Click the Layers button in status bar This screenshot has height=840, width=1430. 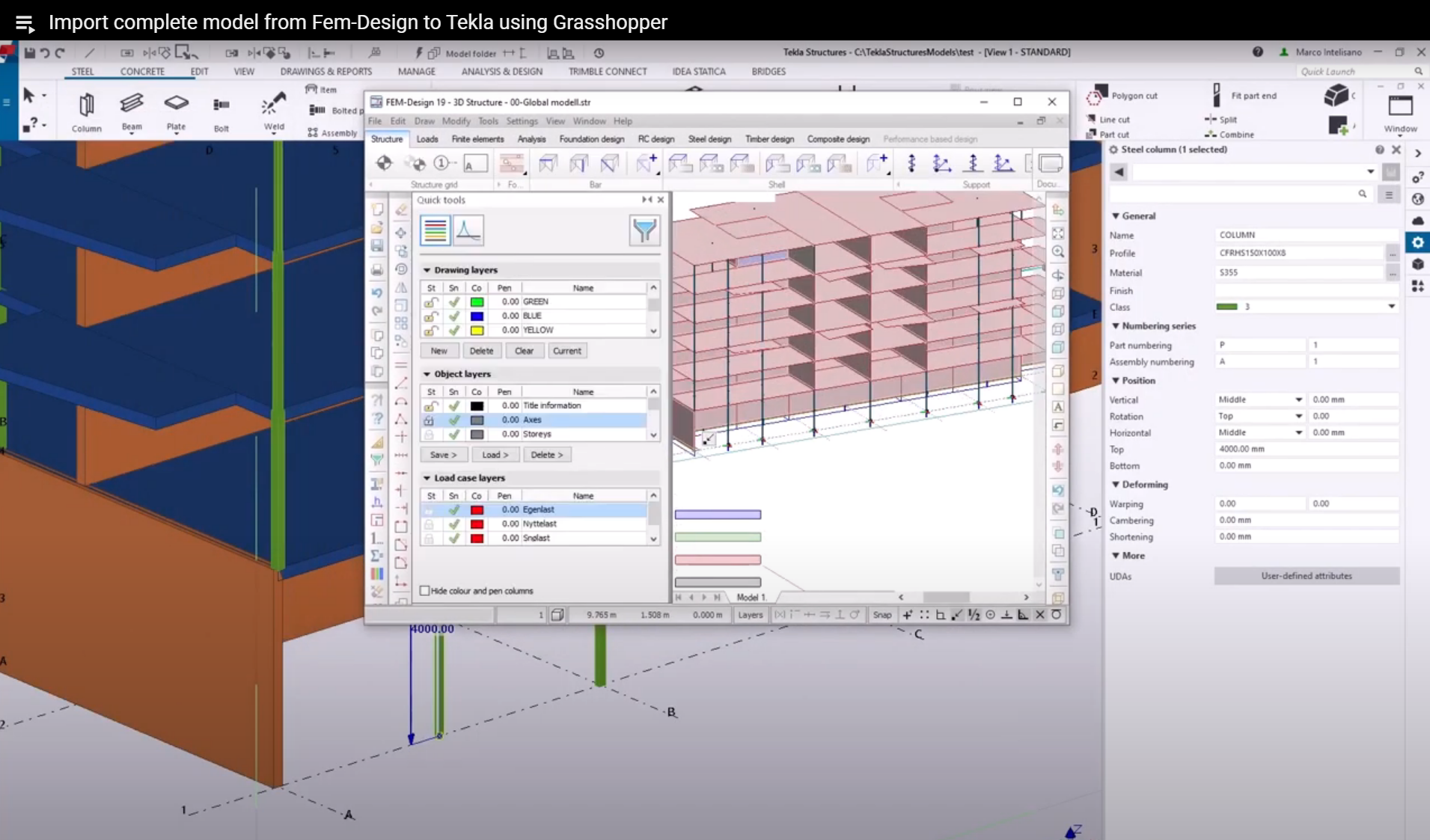tap(750, 615)
